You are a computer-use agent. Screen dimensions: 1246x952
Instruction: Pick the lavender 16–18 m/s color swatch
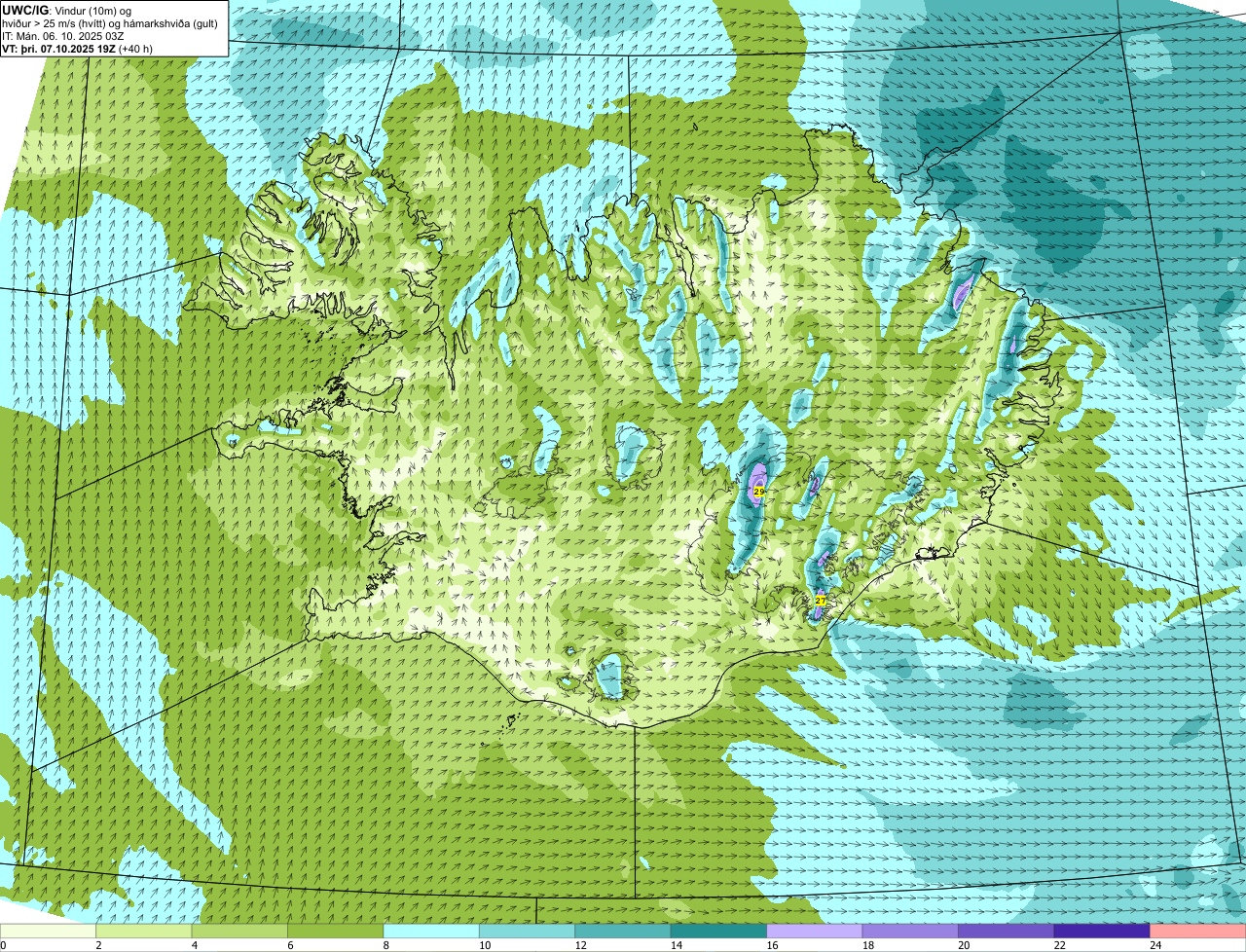[816, 932]
